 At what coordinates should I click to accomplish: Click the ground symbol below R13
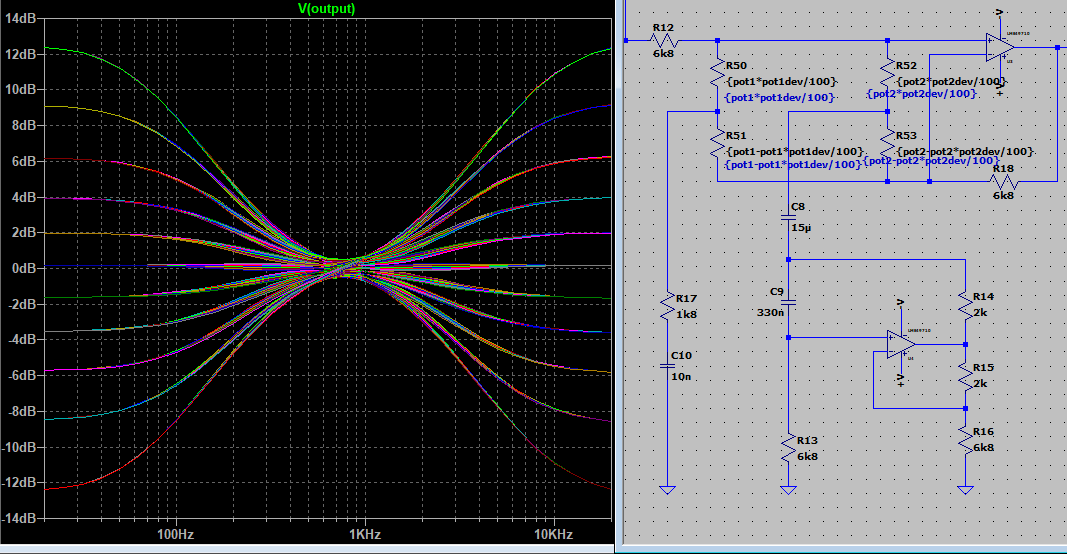pos(788,489)
